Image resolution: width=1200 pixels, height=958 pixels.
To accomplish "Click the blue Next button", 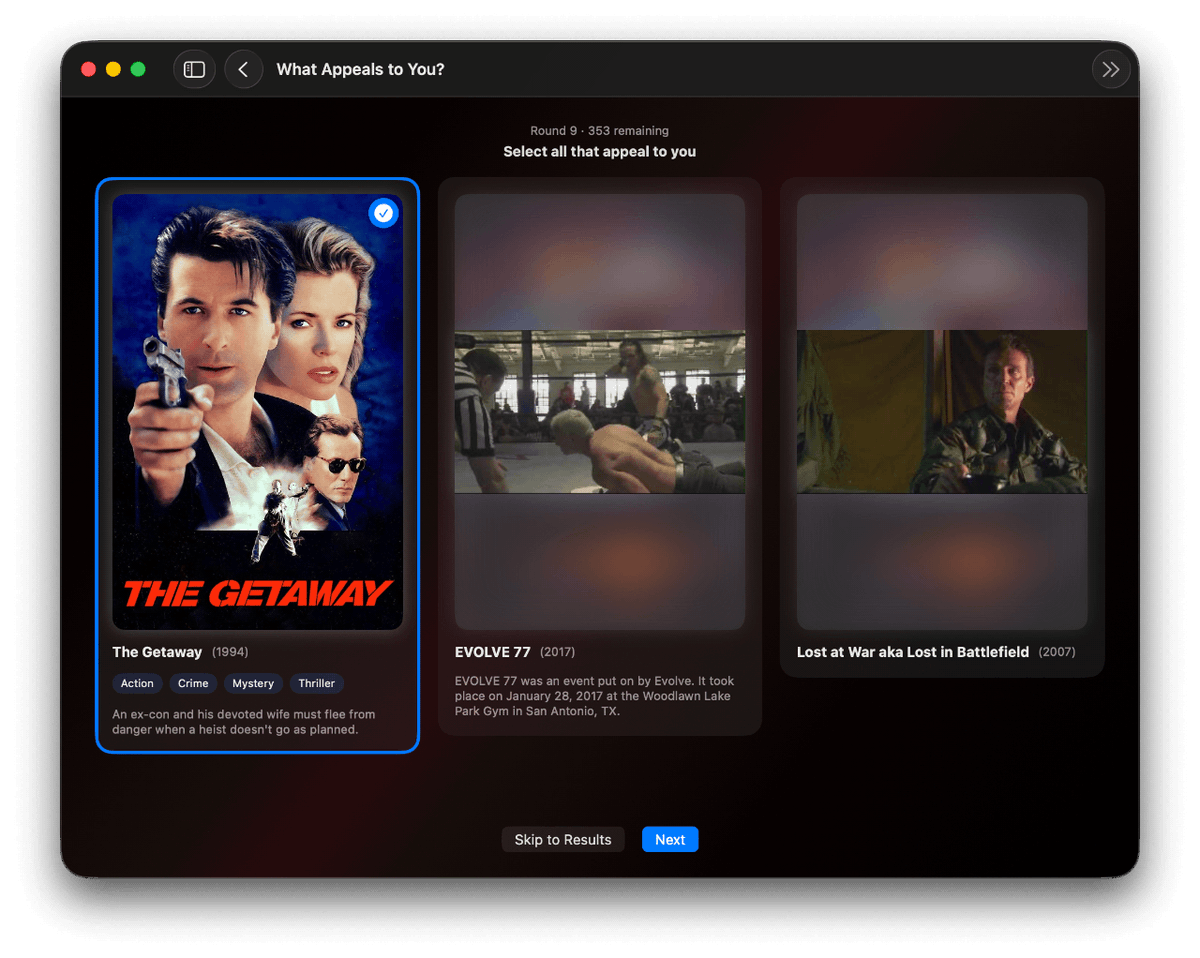I will (670, 839).
